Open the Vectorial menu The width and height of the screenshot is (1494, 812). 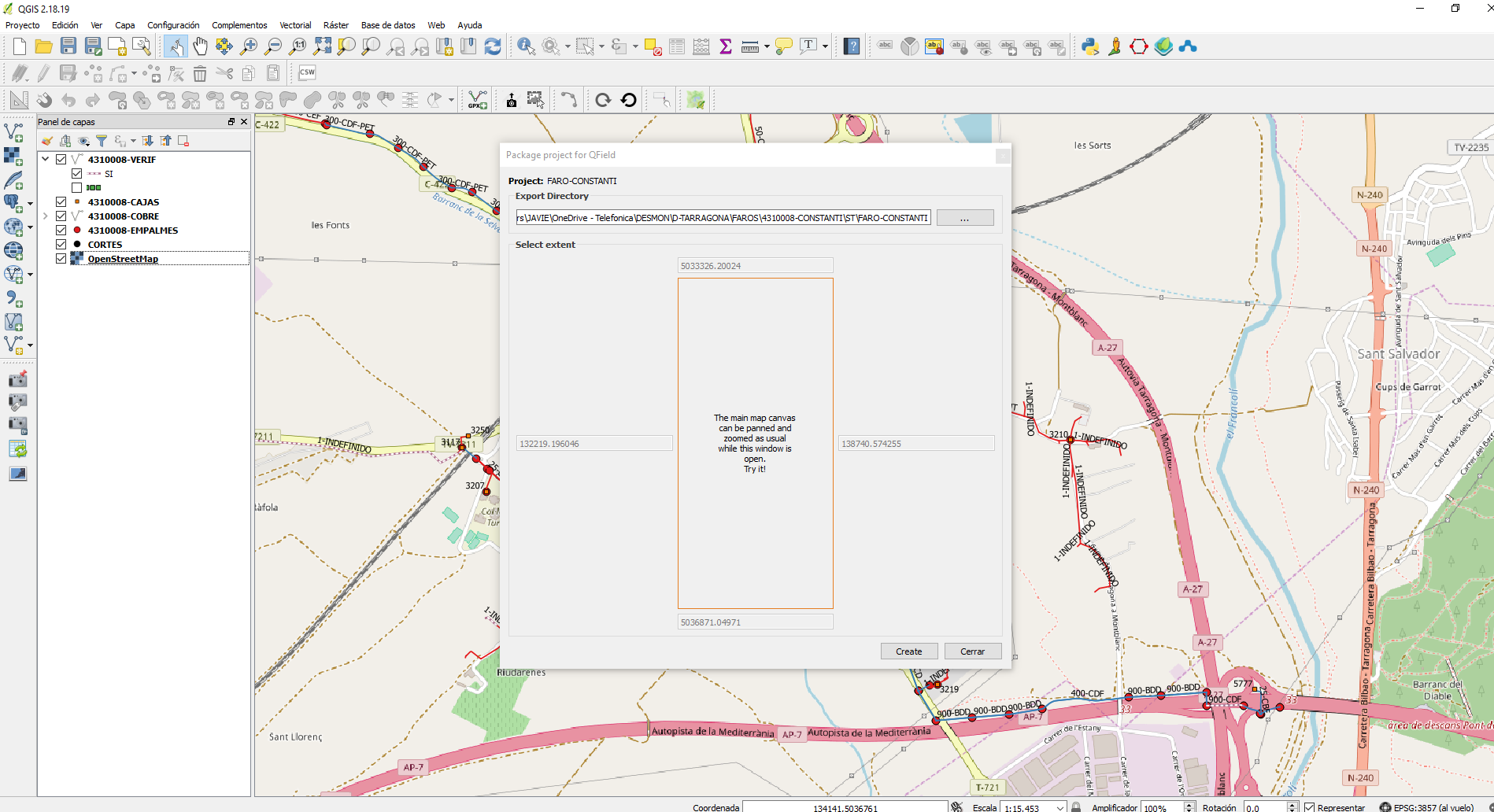pyautogui.click(x=296, y=25)
